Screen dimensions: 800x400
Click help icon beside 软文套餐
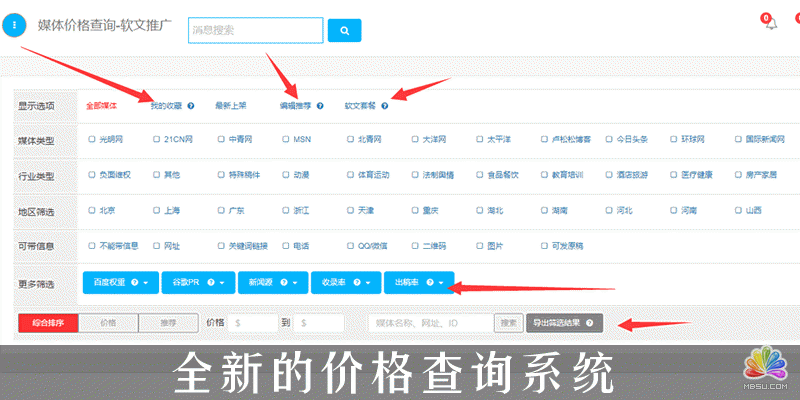click(385, 105)
